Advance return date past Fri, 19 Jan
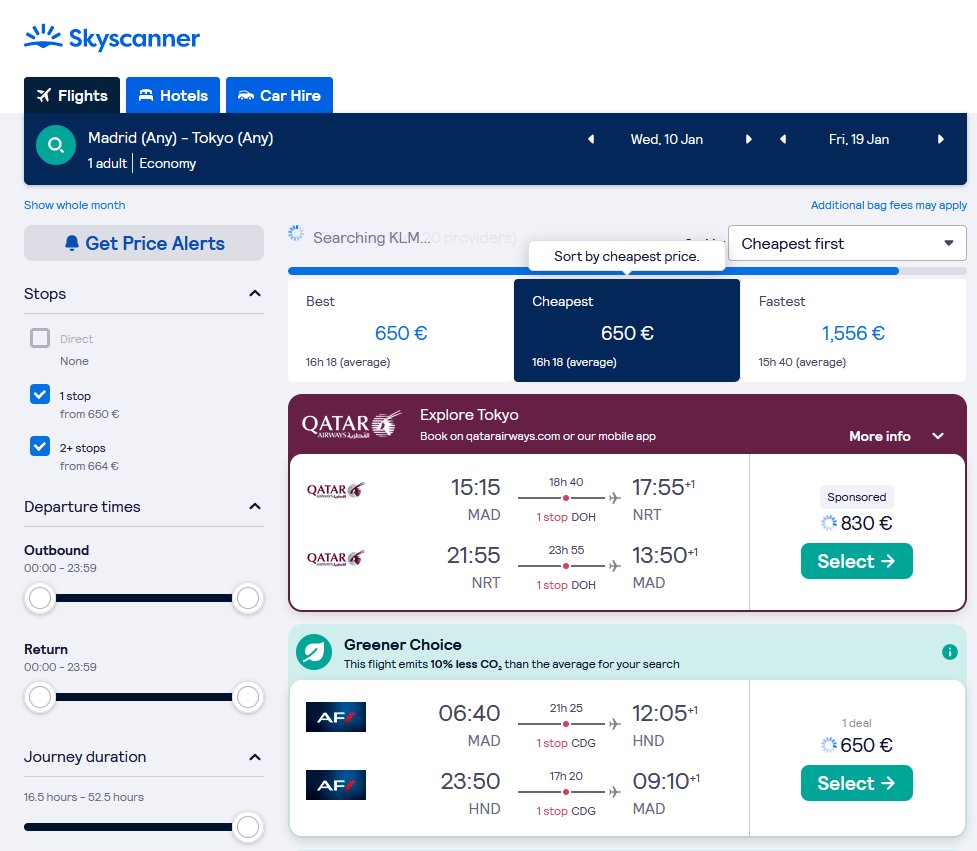Image resolution: width=977 pixels, height=851 pixels. pos(941,140)
